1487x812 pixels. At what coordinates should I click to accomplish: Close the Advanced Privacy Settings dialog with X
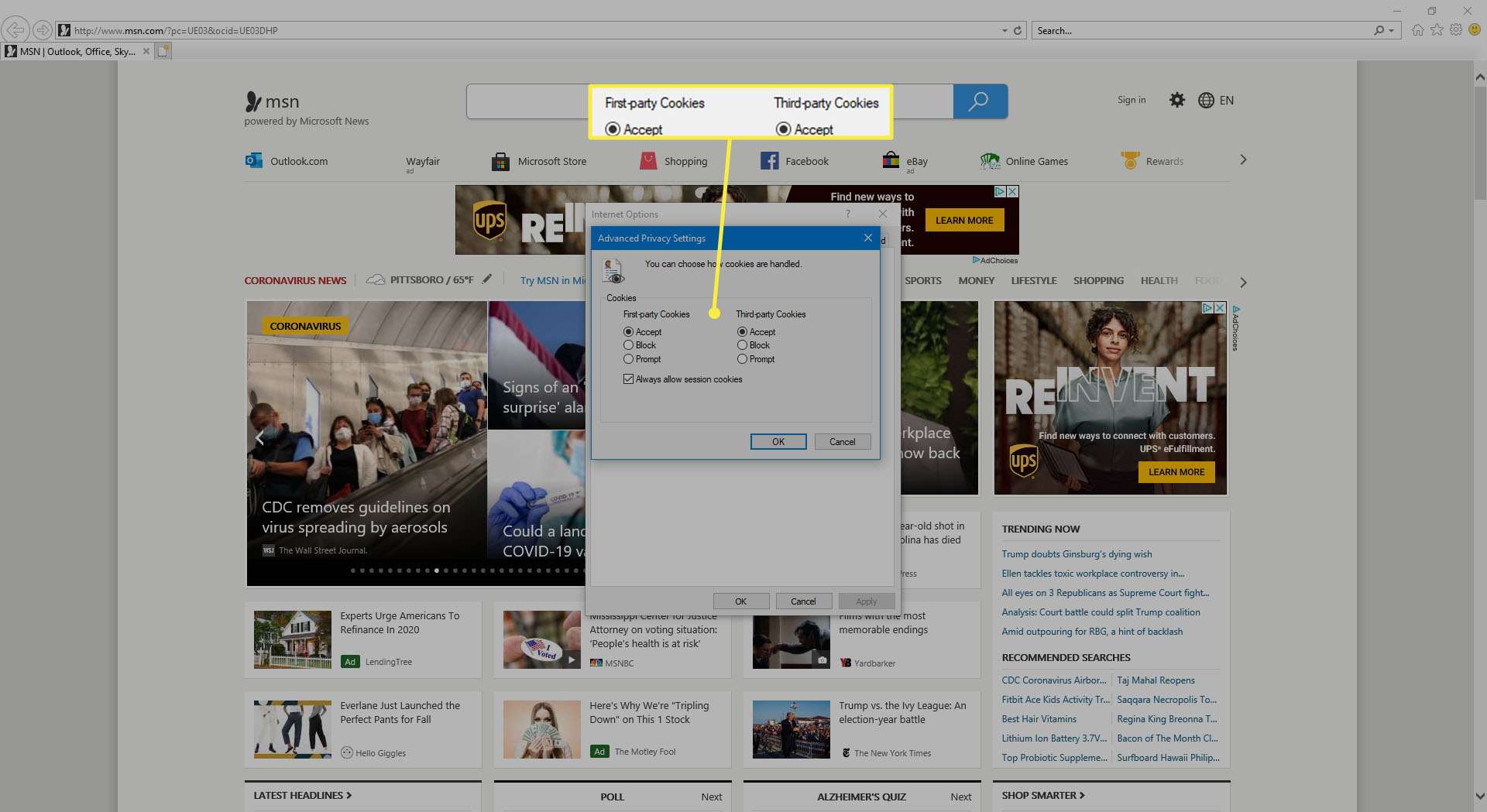868,238
